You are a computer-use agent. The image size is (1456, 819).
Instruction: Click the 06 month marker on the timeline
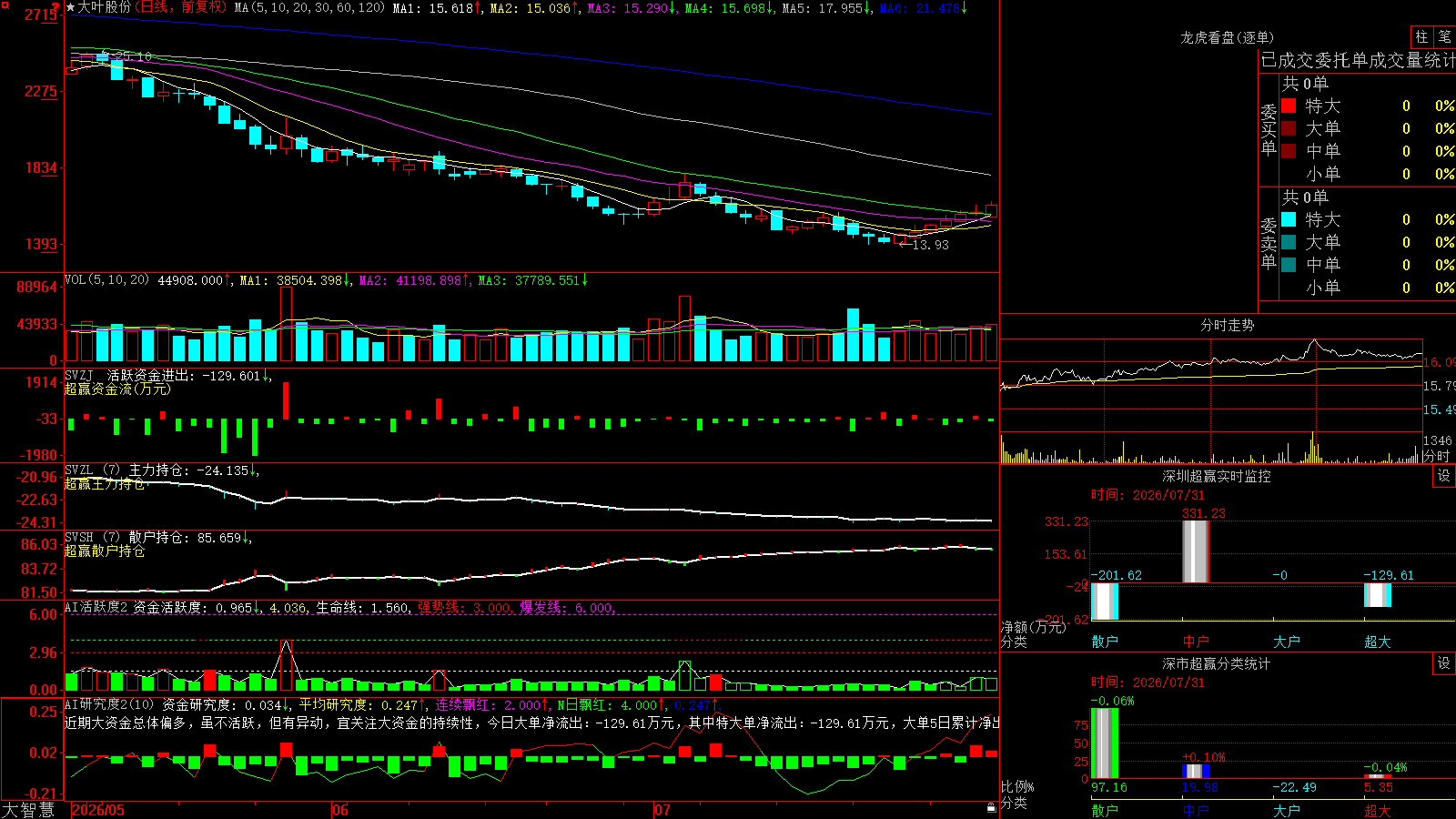339,810
